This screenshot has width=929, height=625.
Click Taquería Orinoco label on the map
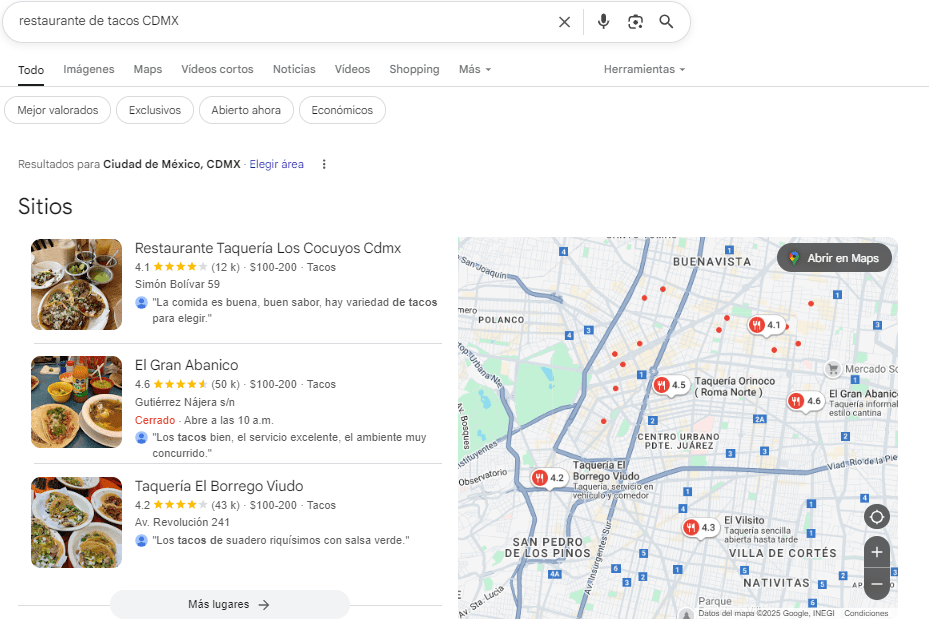(735, 386)
